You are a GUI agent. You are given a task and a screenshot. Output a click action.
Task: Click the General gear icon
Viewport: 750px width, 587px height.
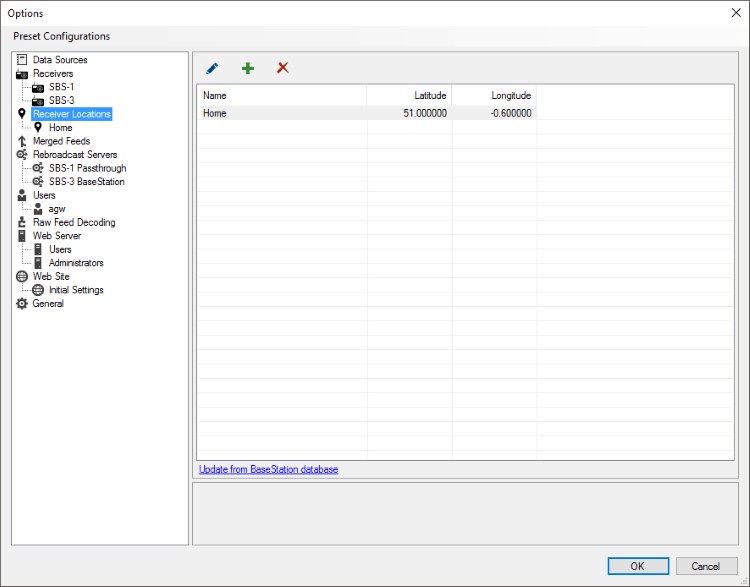tap(22, 304)
